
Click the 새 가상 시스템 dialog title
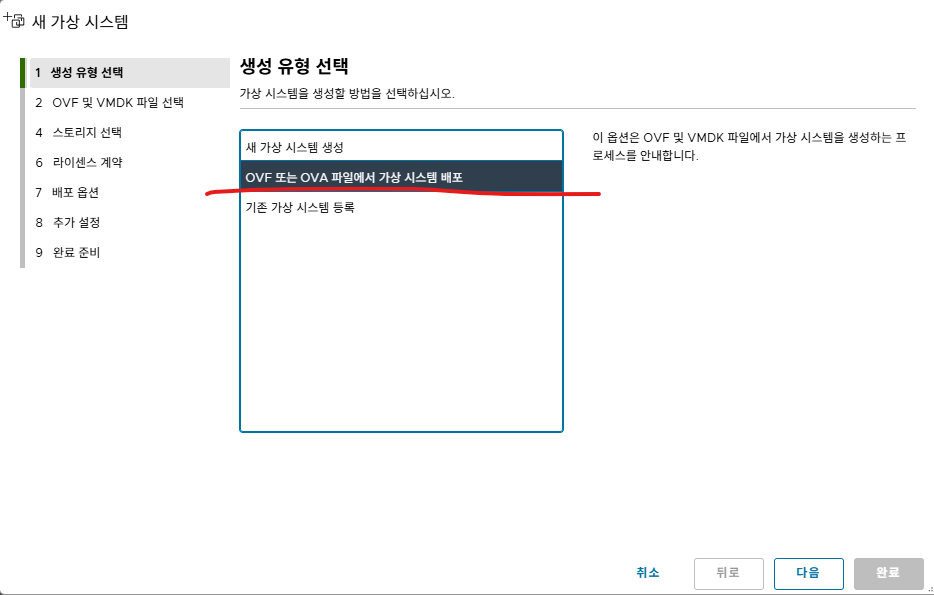coord(80,21)
